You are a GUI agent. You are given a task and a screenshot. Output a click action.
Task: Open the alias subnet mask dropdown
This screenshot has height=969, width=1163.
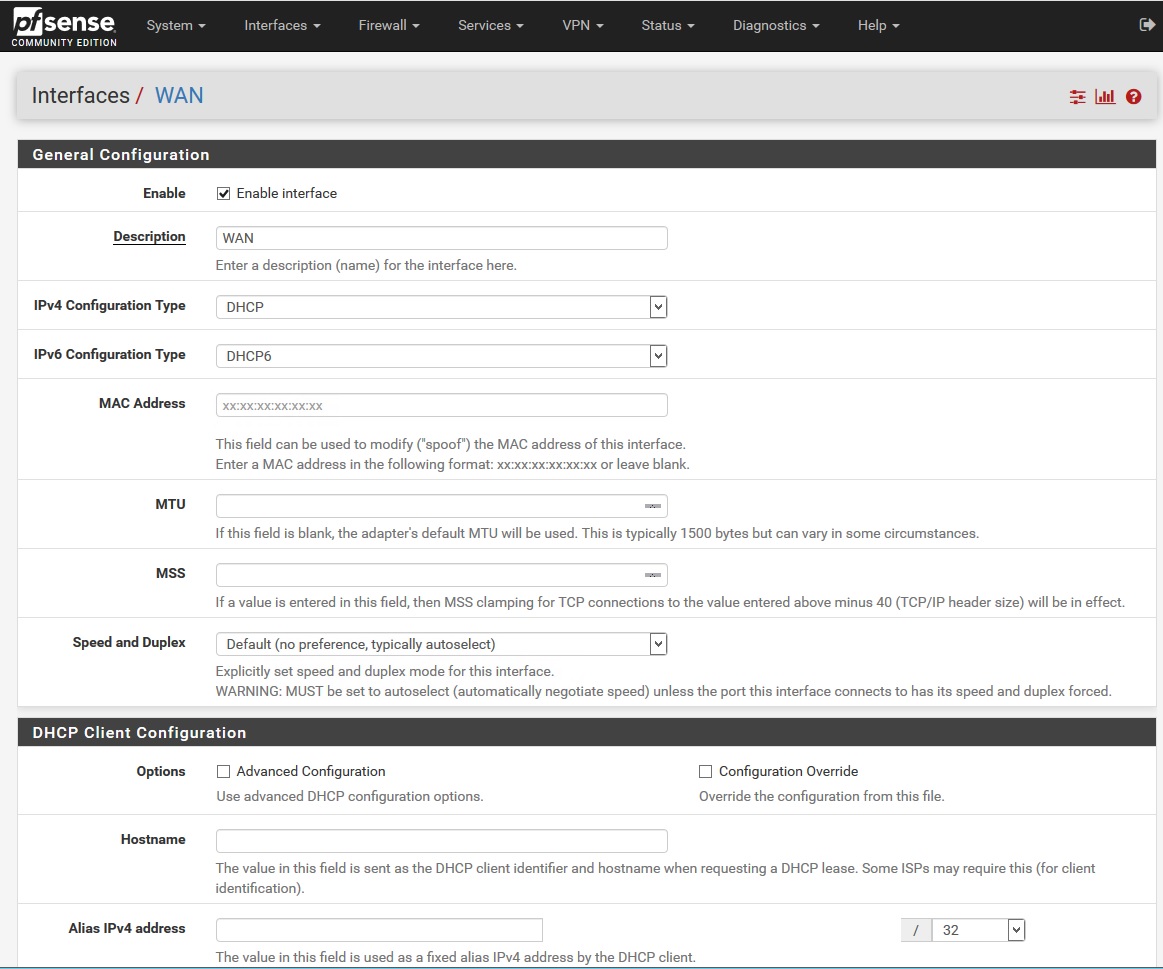[x=978, y=930]
